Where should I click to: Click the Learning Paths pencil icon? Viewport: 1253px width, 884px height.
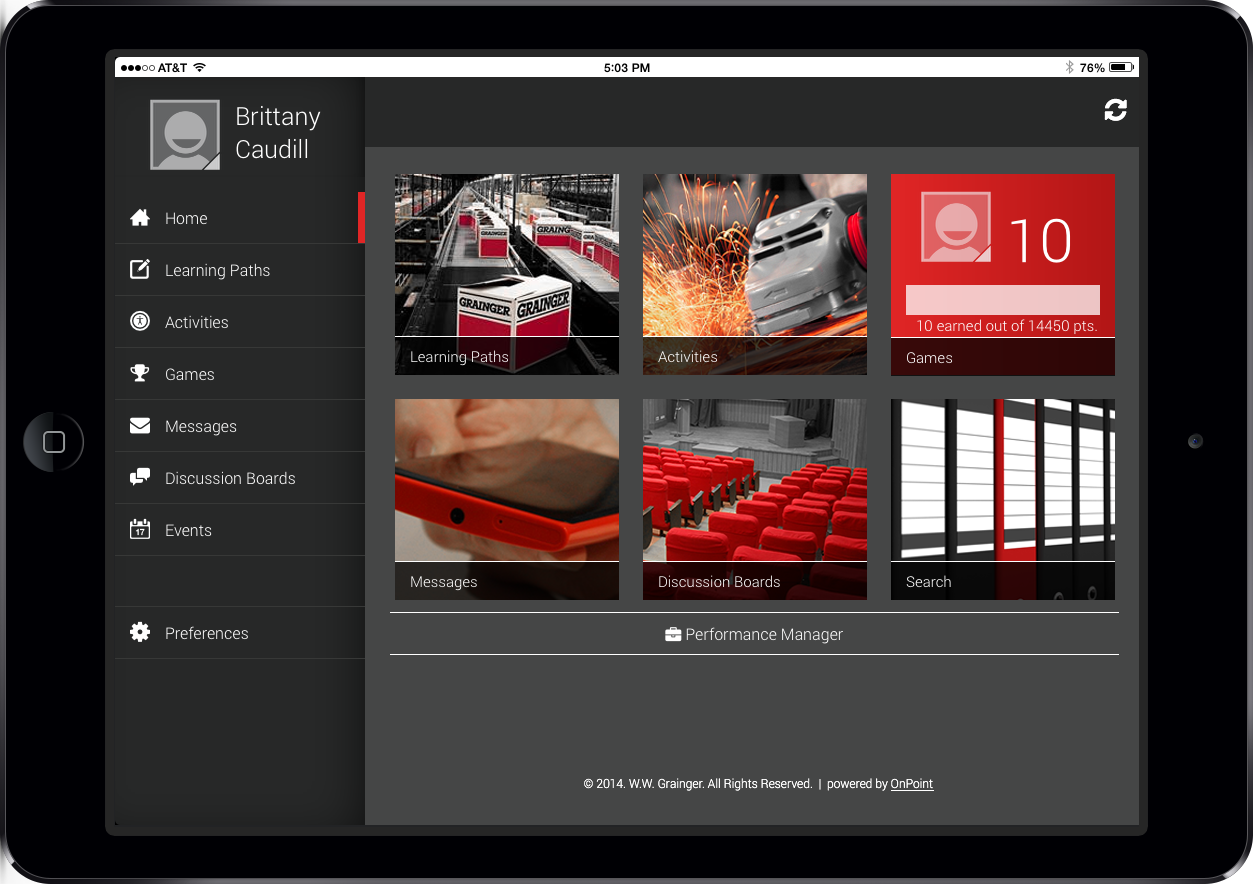(x=140, y=270)
